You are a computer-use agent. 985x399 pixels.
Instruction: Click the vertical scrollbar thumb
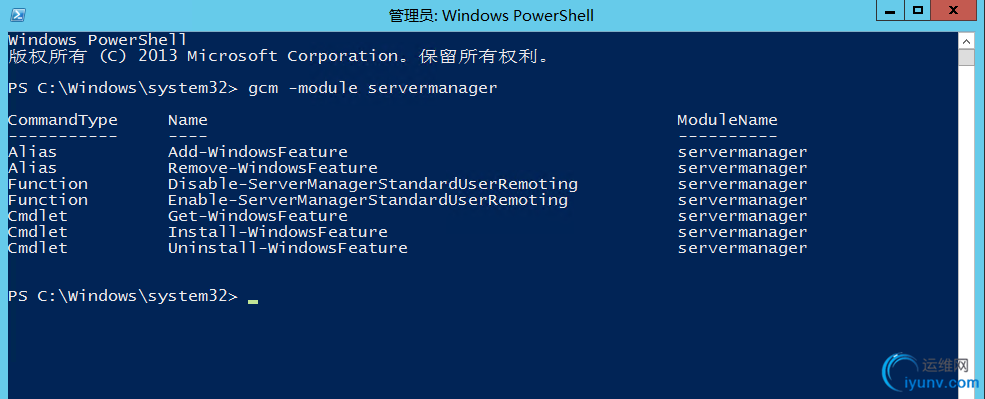967,57
